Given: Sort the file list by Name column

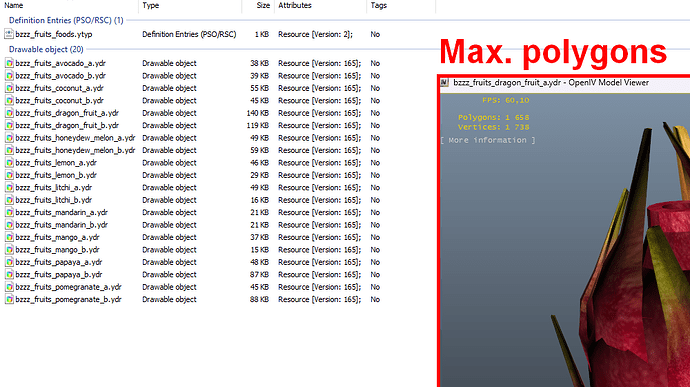Looking at the screenshot, I should pyautogui.click(x=14, y=5).
